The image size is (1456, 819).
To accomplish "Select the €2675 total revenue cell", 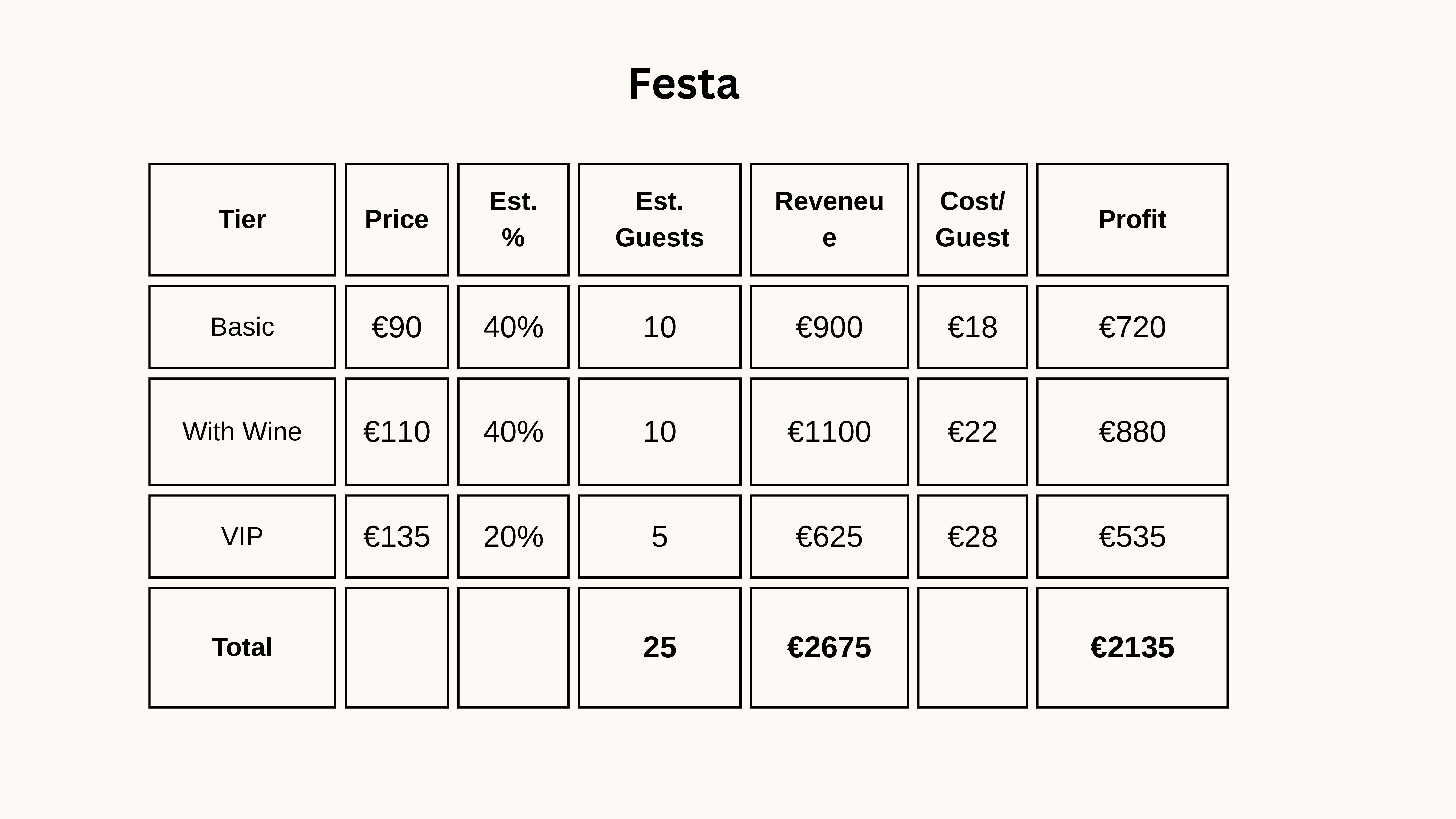I will pos(829,647).
